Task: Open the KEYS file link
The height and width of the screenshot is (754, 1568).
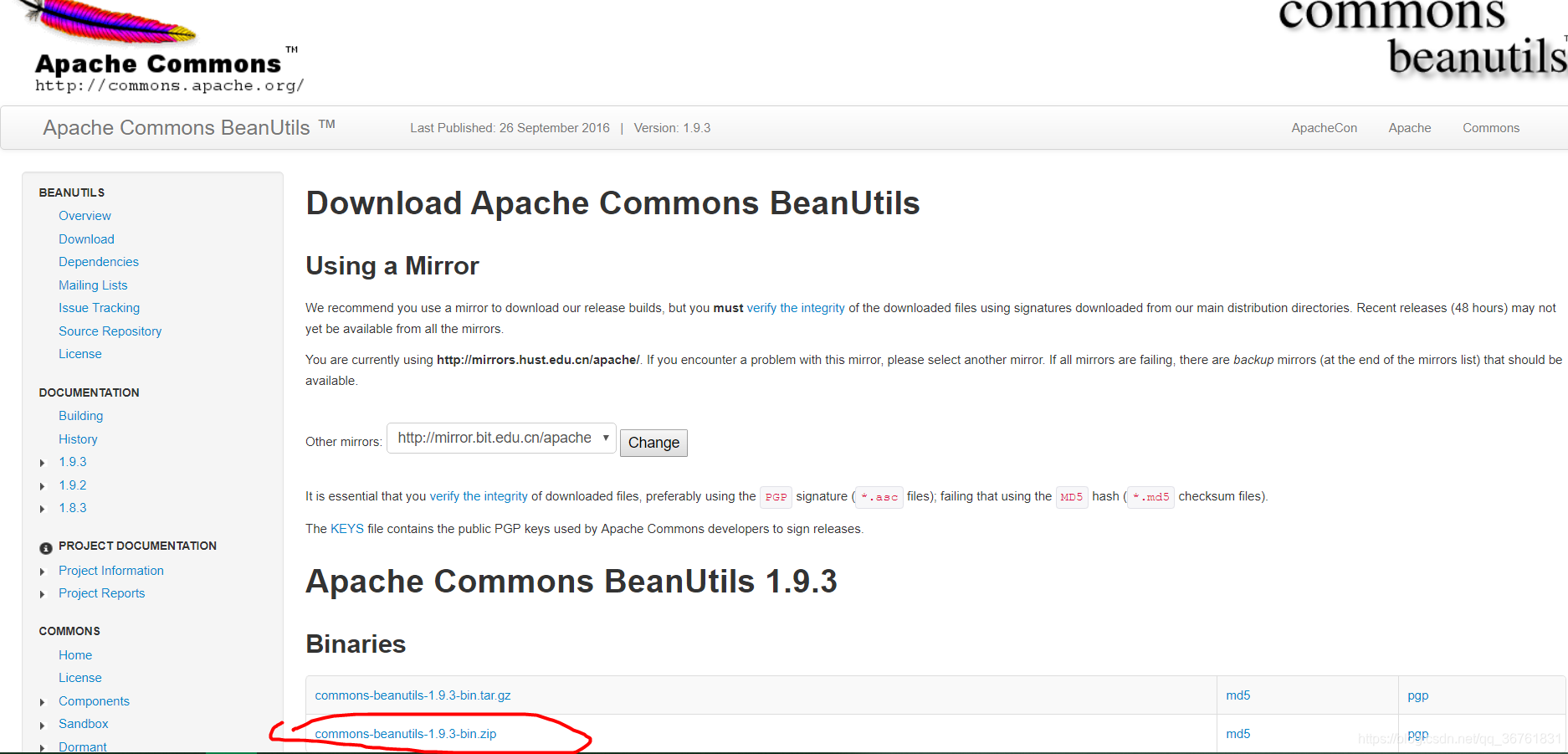Action: coord(346,528)
